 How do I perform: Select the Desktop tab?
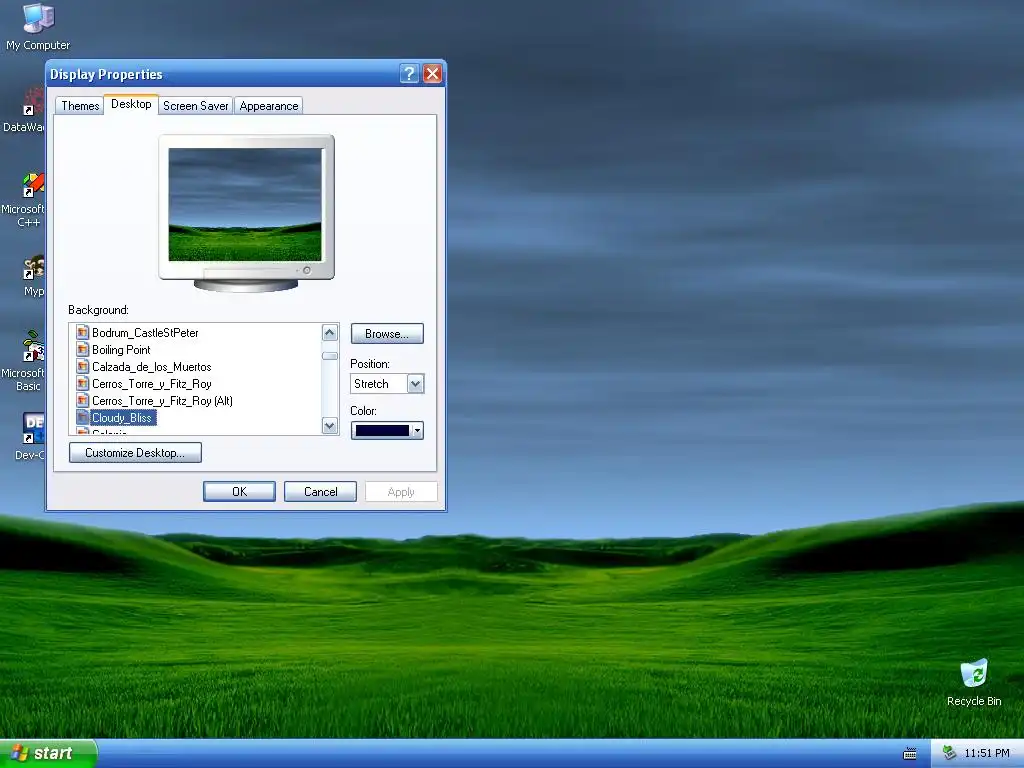click(x=131, y=104)
